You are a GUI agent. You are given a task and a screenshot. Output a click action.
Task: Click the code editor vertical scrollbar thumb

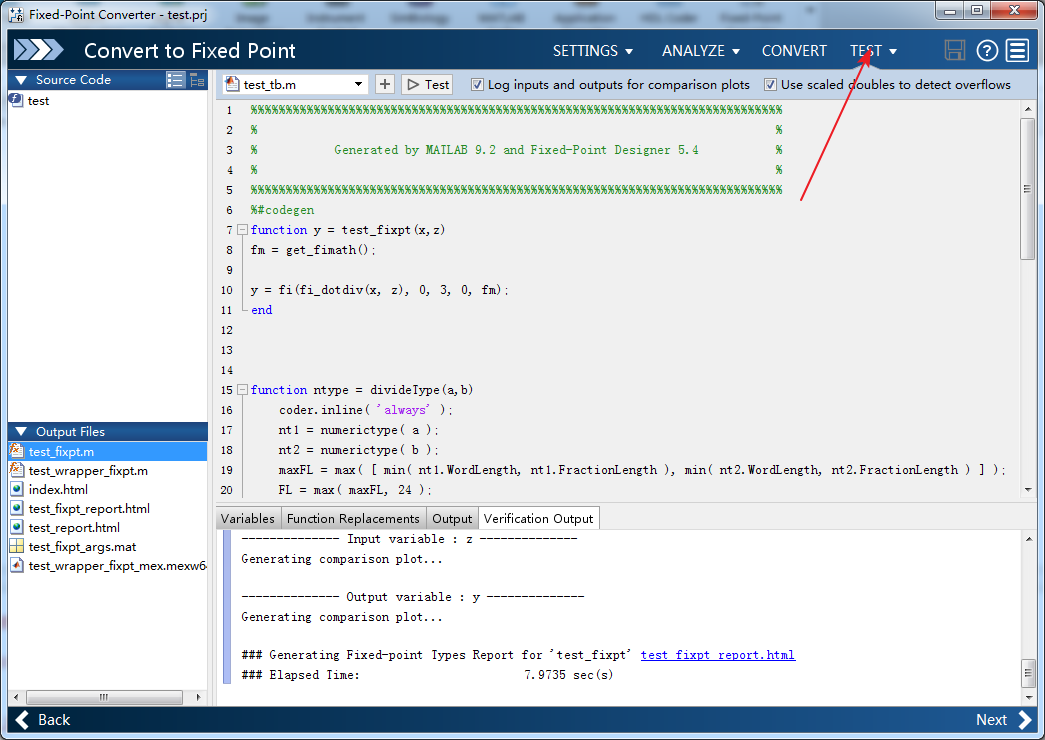(1027, 189)
